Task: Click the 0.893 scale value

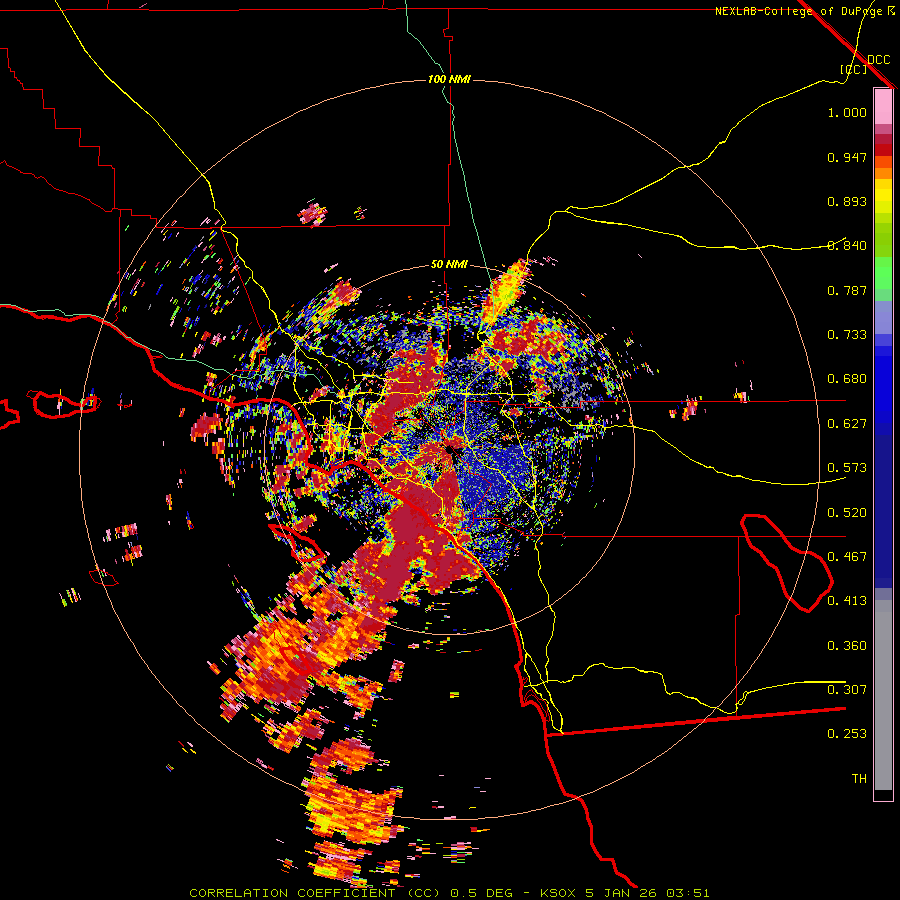Action: coord(847,201)
